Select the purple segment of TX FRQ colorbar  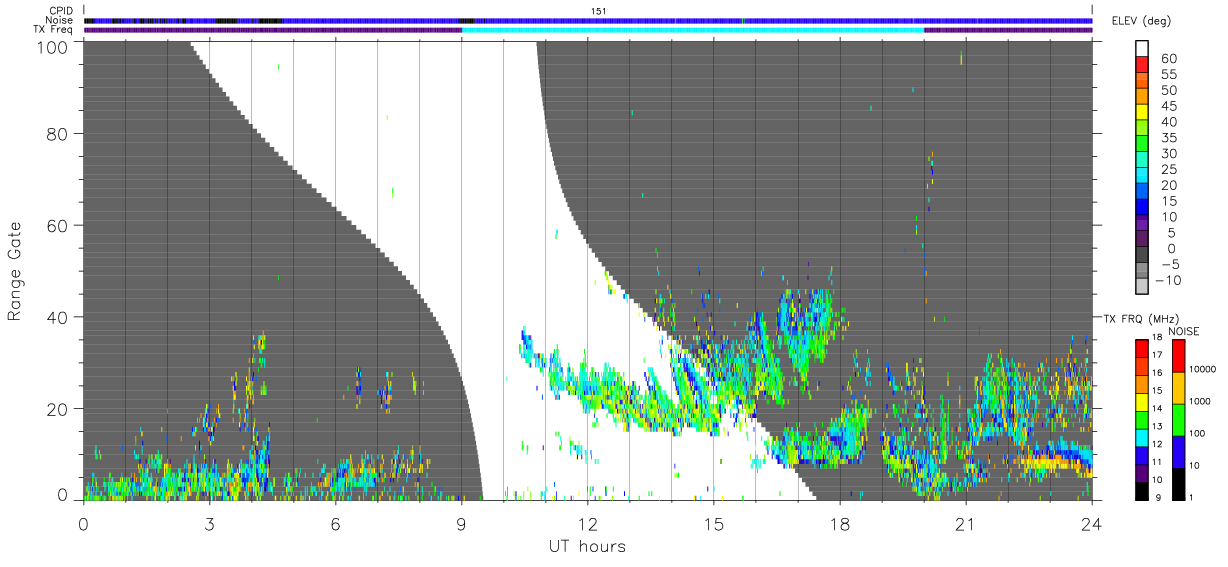pos(1141,473)
